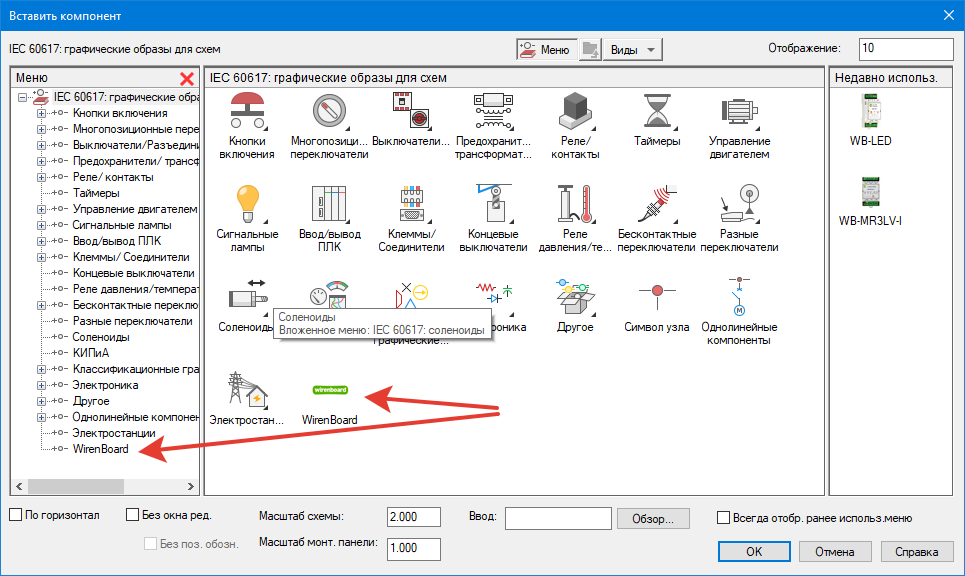
Task: Check Всегда отобр. ранее использ.меню option
Action: coord(724,518)
